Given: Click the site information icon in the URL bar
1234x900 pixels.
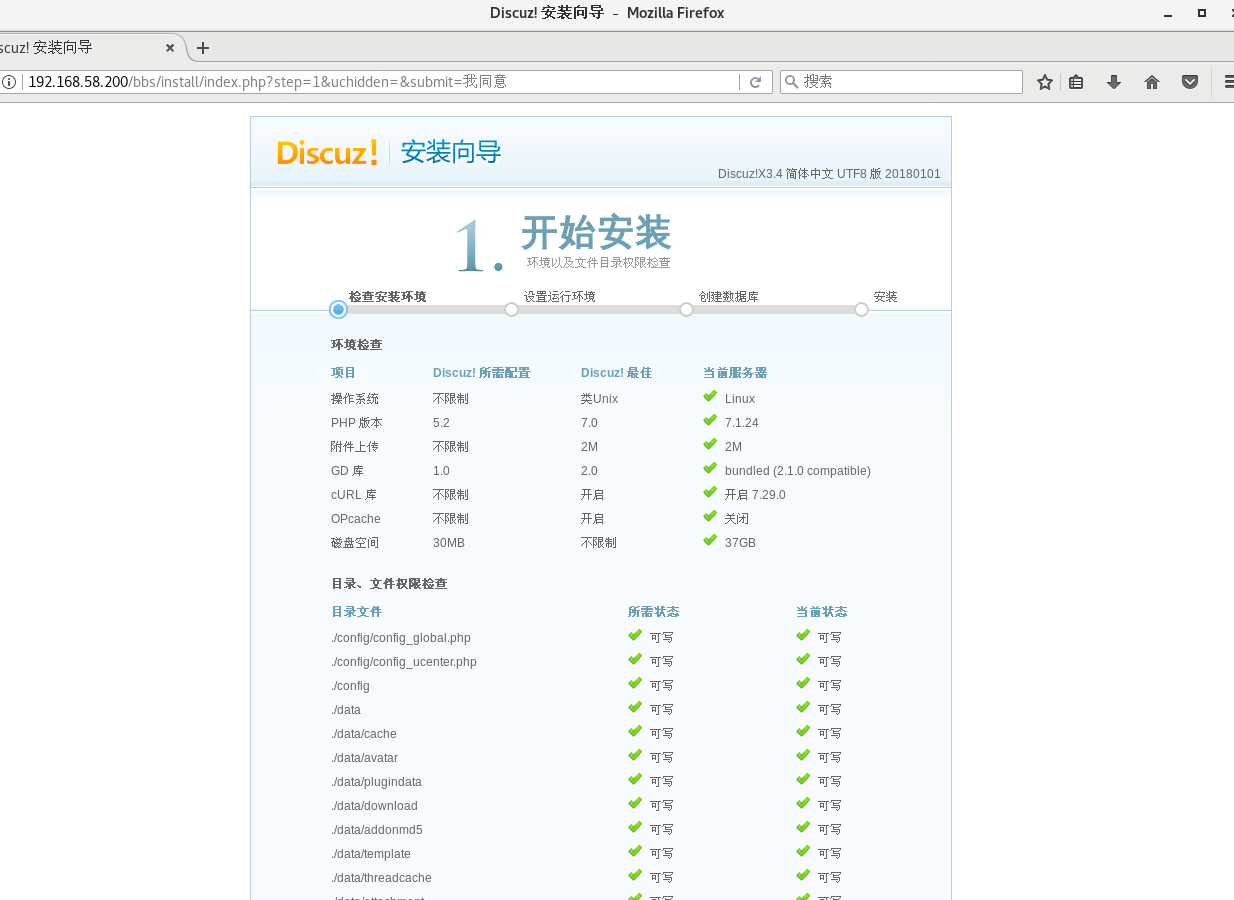Looking at the screenshot, I should 9,82.
